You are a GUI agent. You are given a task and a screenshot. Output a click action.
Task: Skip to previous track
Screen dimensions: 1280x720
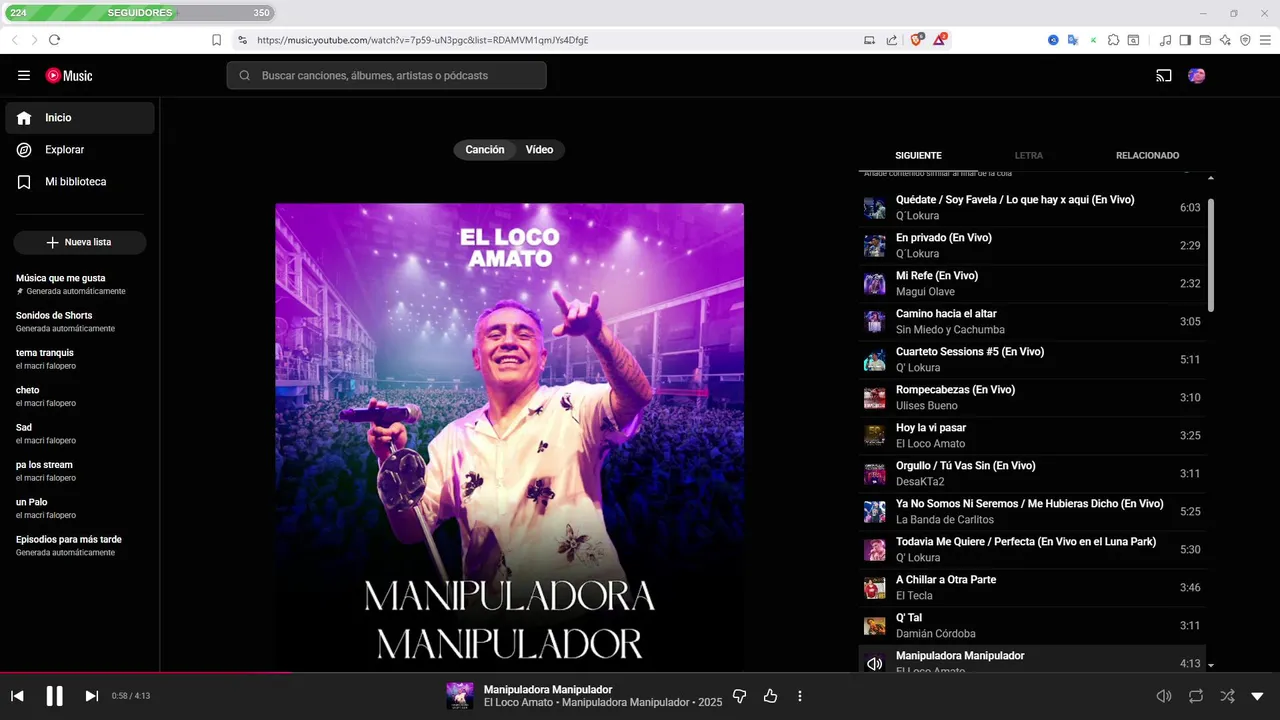[17, 696]
